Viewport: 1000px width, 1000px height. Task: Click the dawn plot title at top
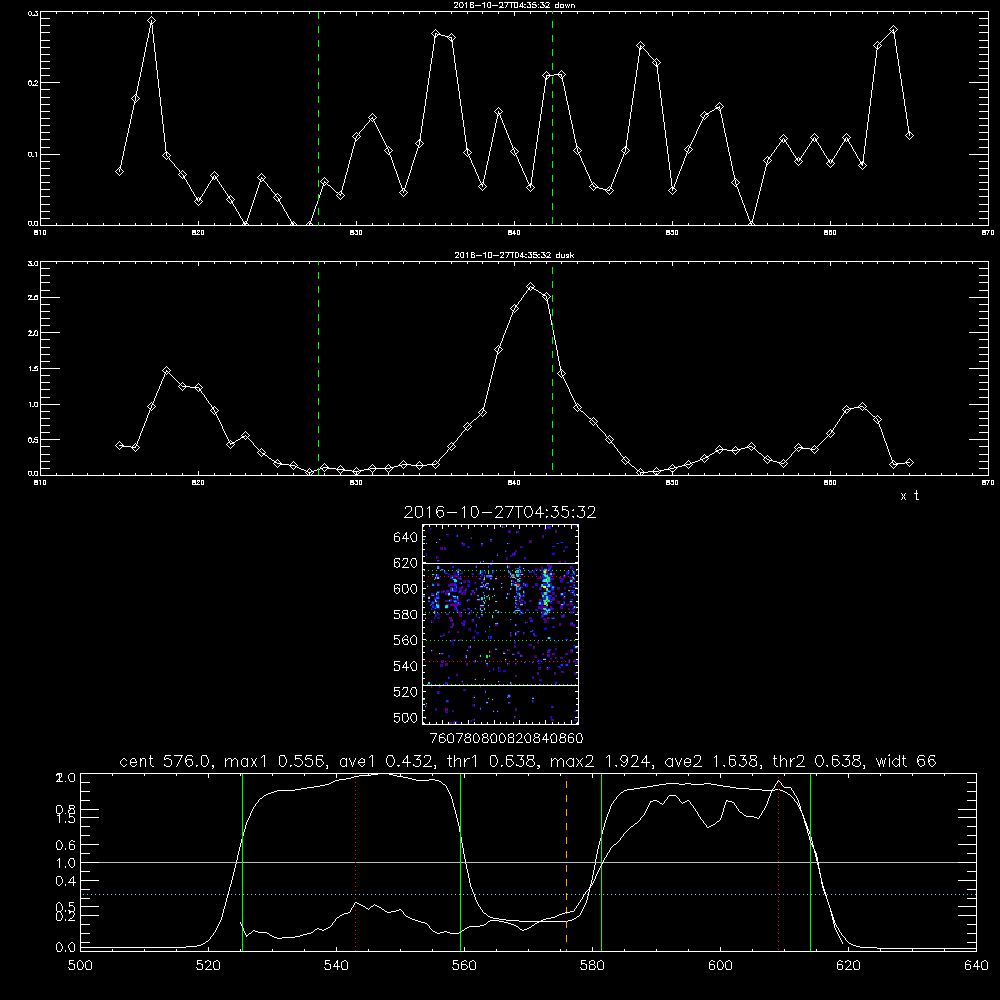tap(513, 5)
